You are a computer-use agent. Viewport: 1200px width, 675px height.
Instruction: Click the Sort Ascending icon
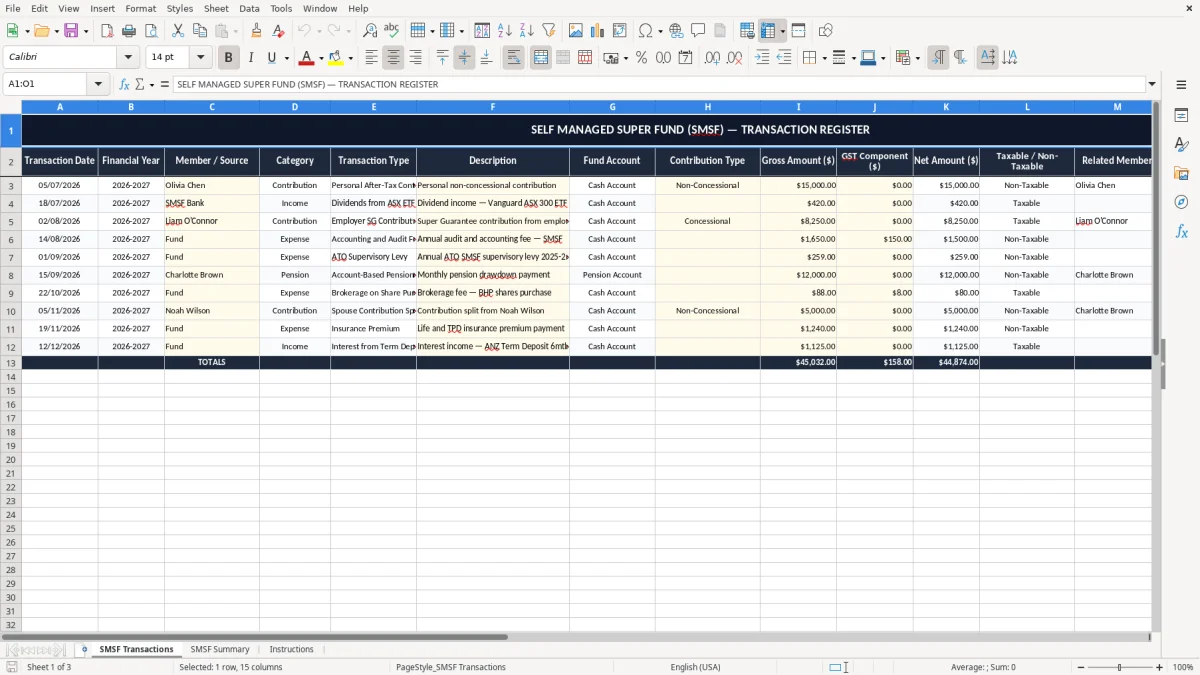click(504, 31)
